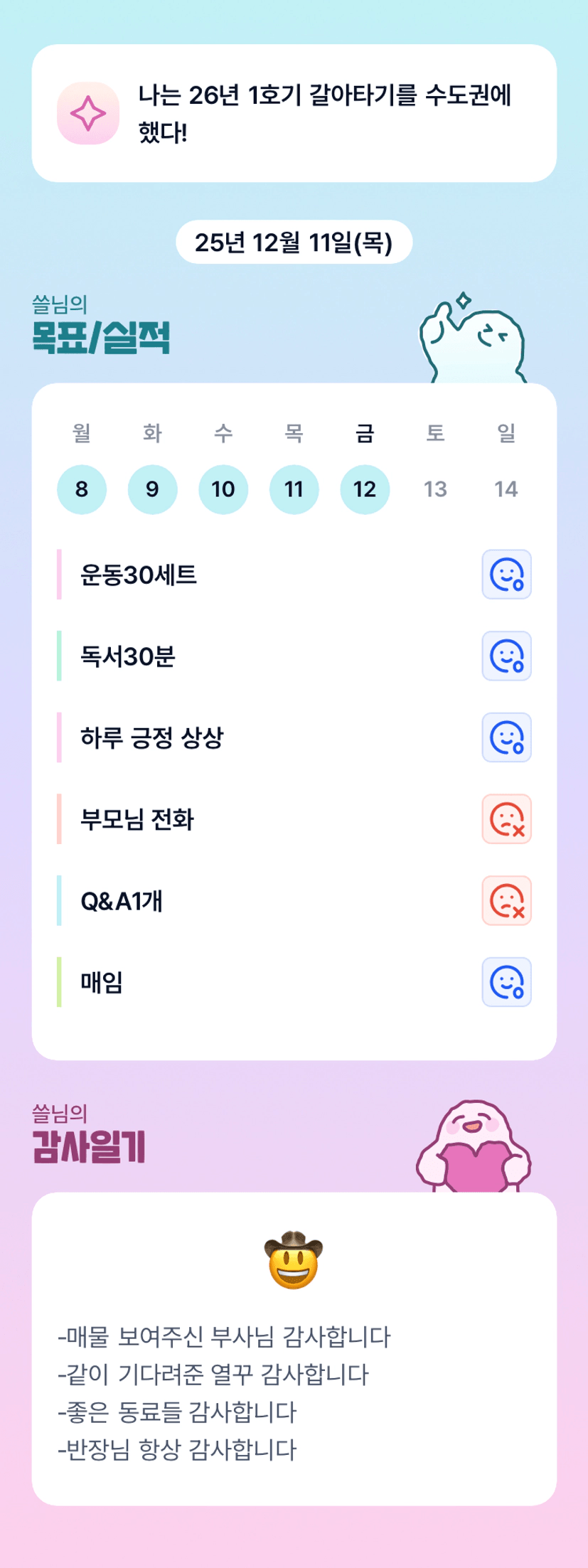
Task: Click the pink color bar beside 운동30세트
Action: click(x=59, y=575)
